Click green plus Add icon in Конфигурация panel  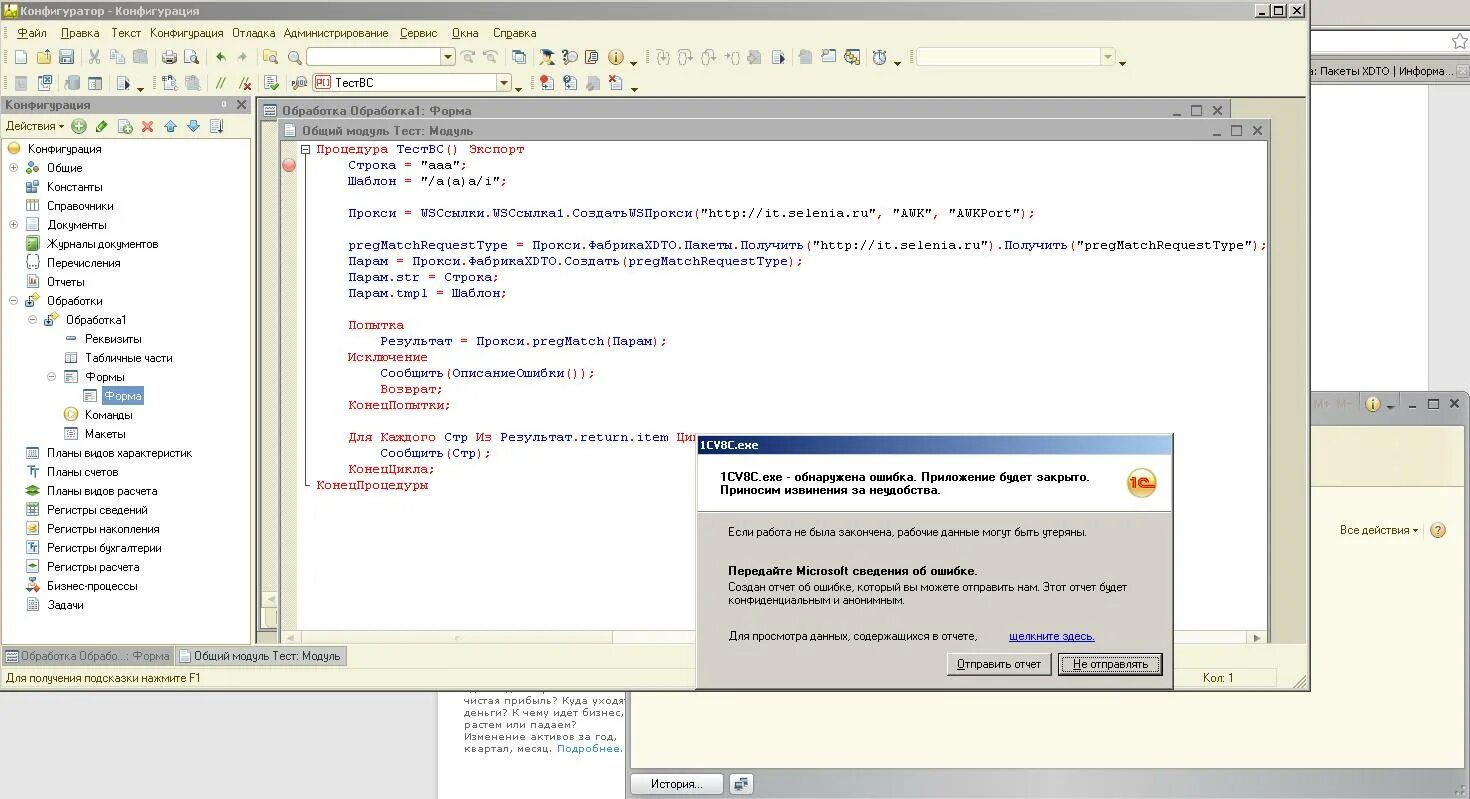(78, 126)
